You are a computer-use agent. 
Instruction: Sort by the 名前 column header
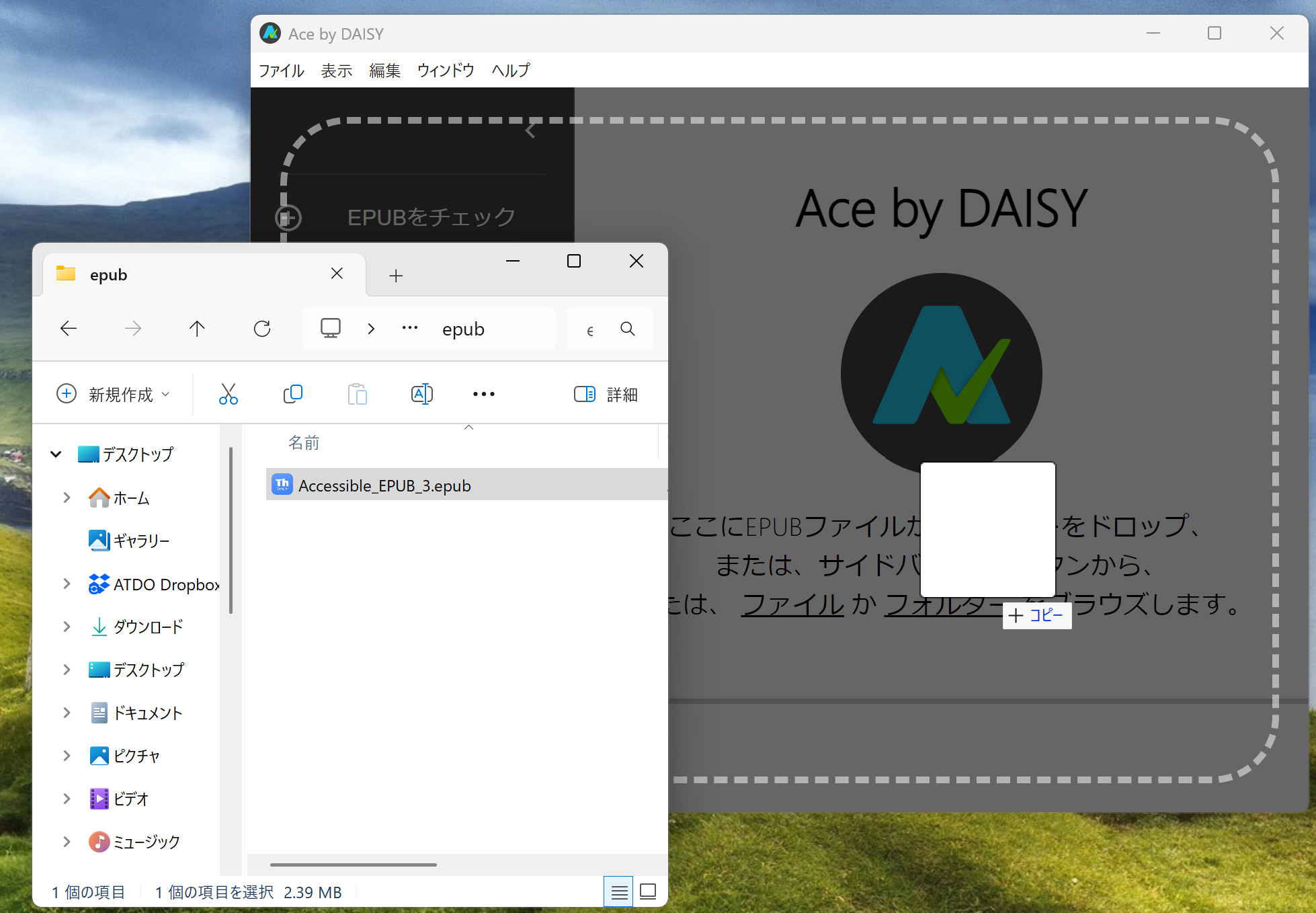[304, 442]
